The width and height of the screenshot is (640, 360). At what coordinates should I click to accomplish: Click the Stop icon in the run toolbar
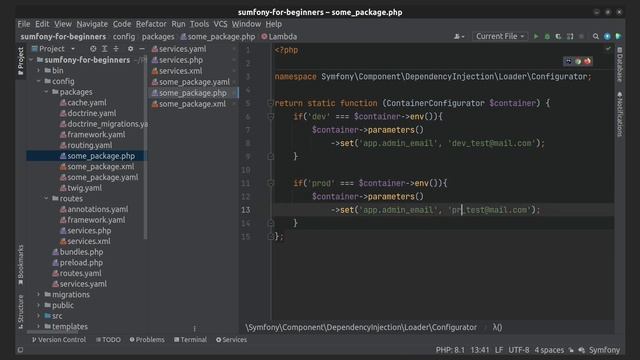click(x=582, y=36)
